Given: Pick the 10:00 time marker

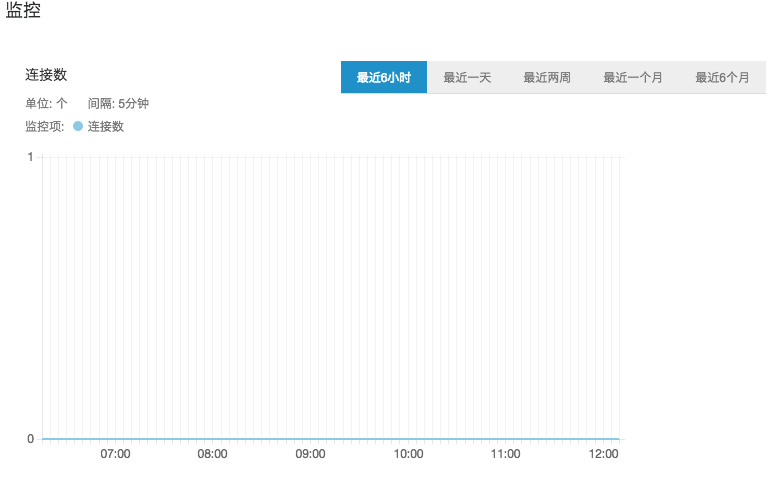Looking at the screenshot, I should (408, 454).
